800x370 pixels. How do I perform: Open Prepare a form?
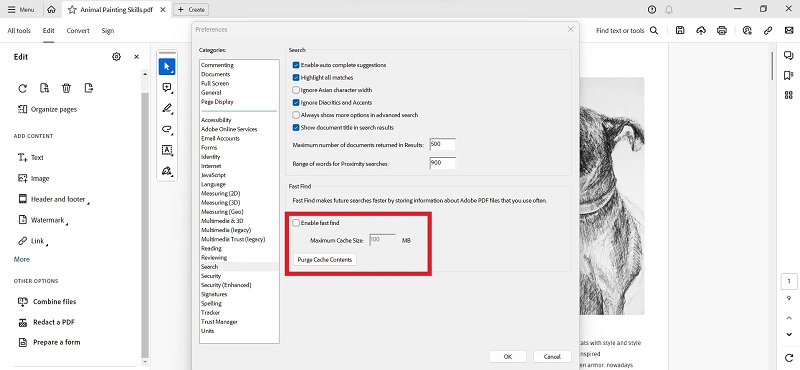[49, 342]
